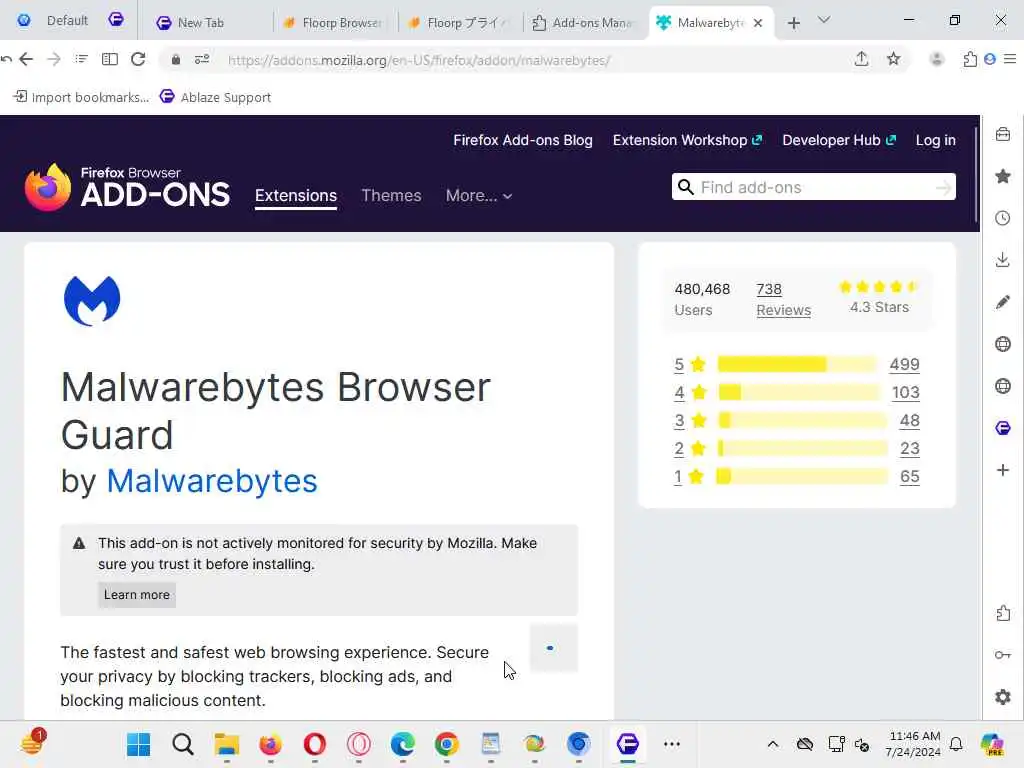The image size is (1024, 768).
Task: Go forward with the forward arrow
Action: [x=54, y=59]
